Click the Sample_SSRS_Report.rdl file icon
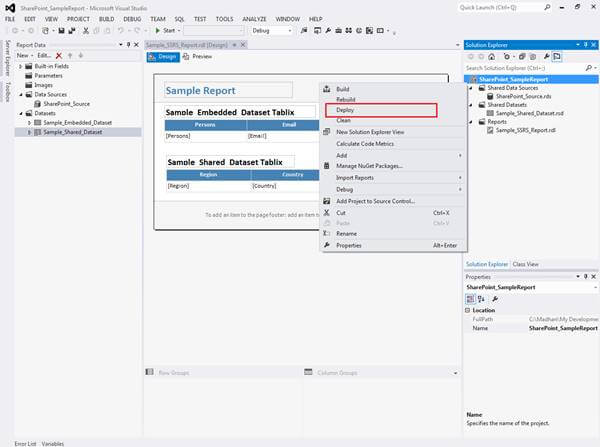The width and height of the screenshot is (600, 447). coord(490,131)
